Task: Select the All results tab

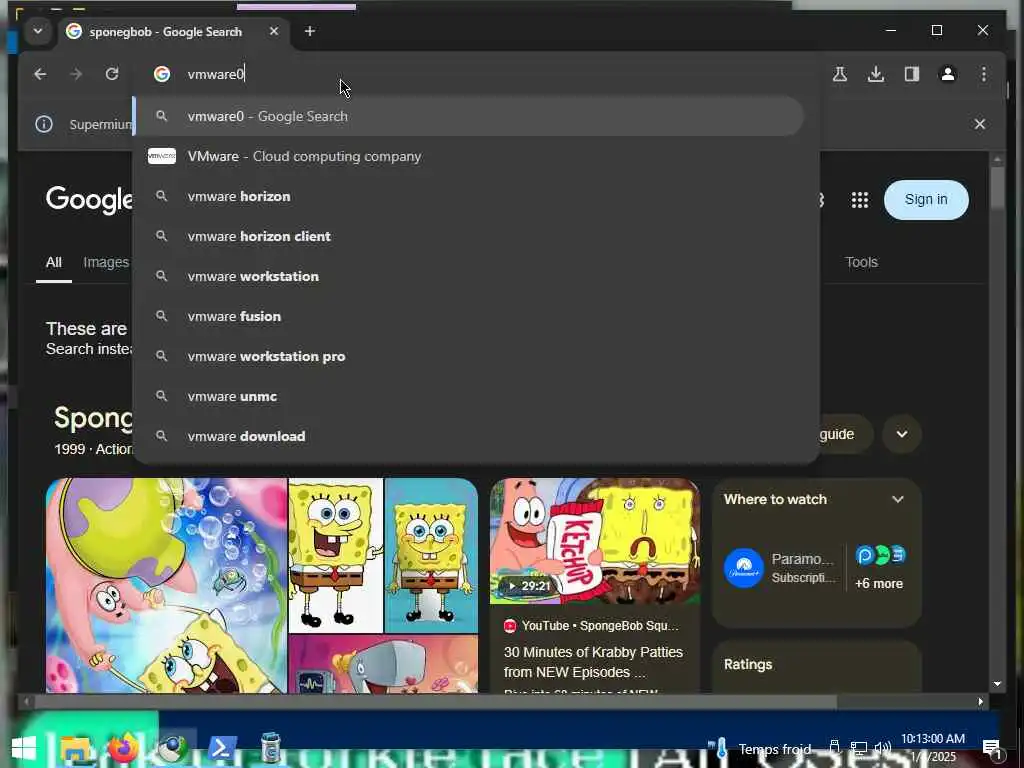Action: [54, 263]
